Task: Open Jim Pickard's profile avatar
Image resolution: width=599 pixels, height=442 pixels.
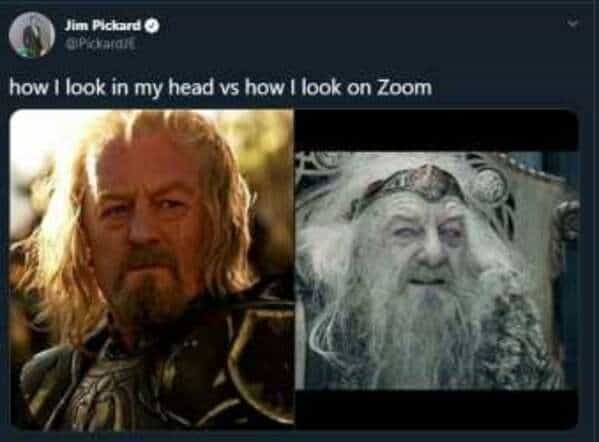Action: pyautogui.click(x=32, y=35)
